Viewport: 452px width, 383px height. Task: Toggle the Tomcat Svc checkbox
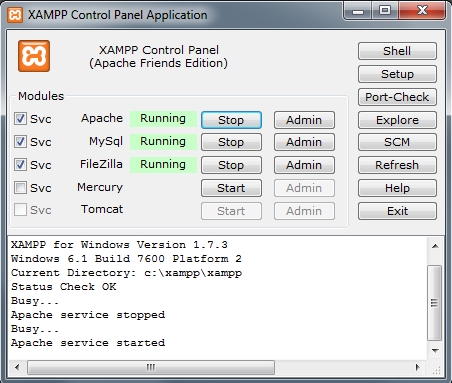(20, 210)
